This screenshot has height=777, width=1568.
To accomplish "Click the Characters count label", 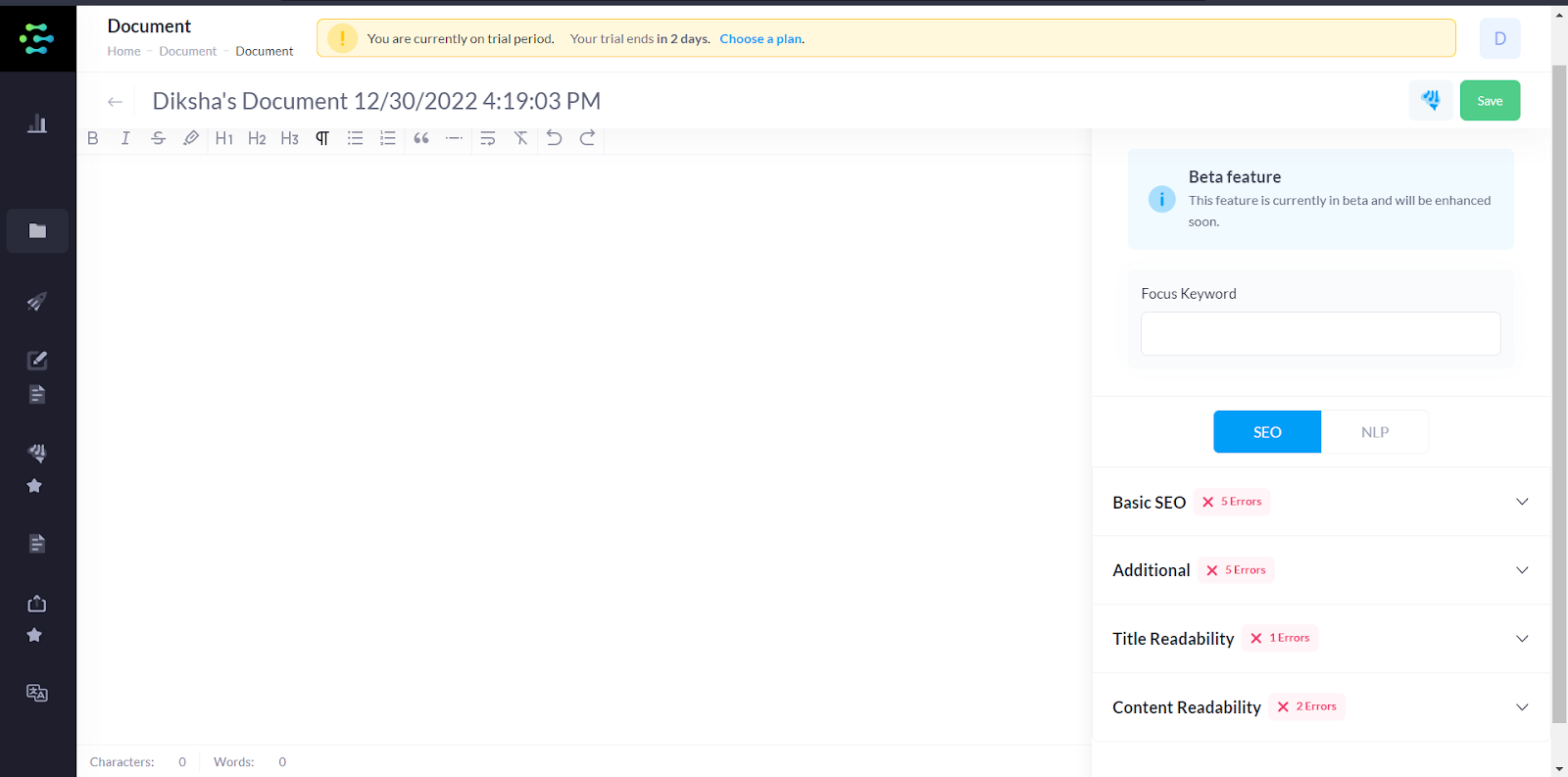I will click(x=122, y=762).
